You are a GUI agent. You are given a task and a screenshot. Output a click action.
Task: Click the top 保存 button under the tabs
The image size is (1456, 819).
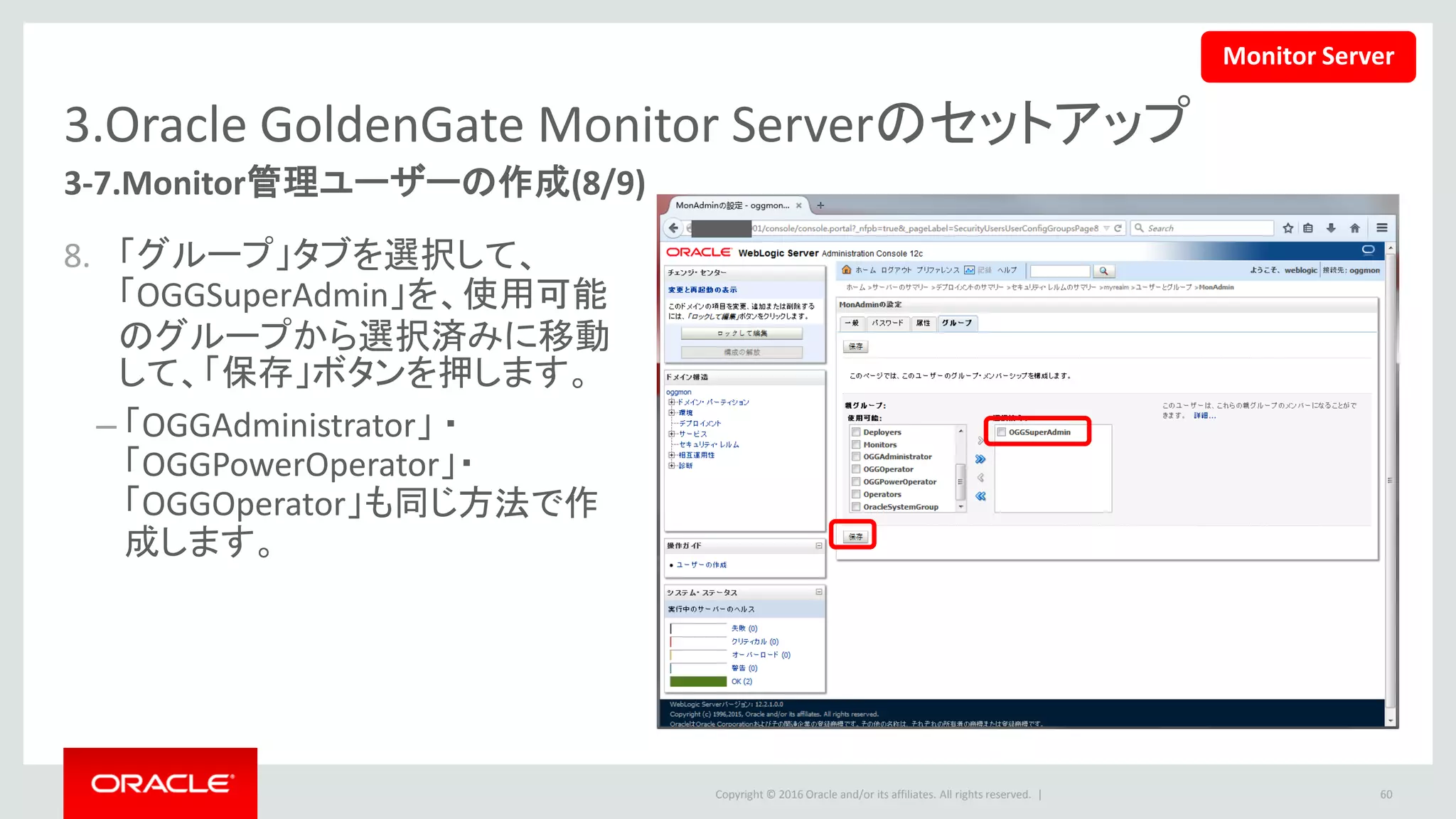pyautogui.click(x=856, y=347)
